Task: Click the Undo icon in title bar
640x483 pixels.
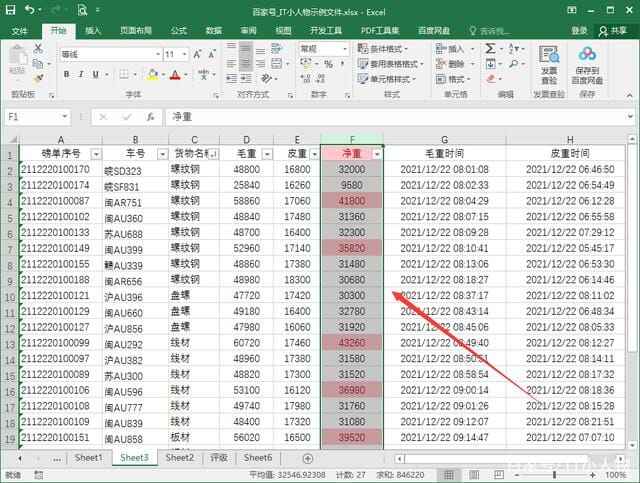Action: [x=29, y=9]
